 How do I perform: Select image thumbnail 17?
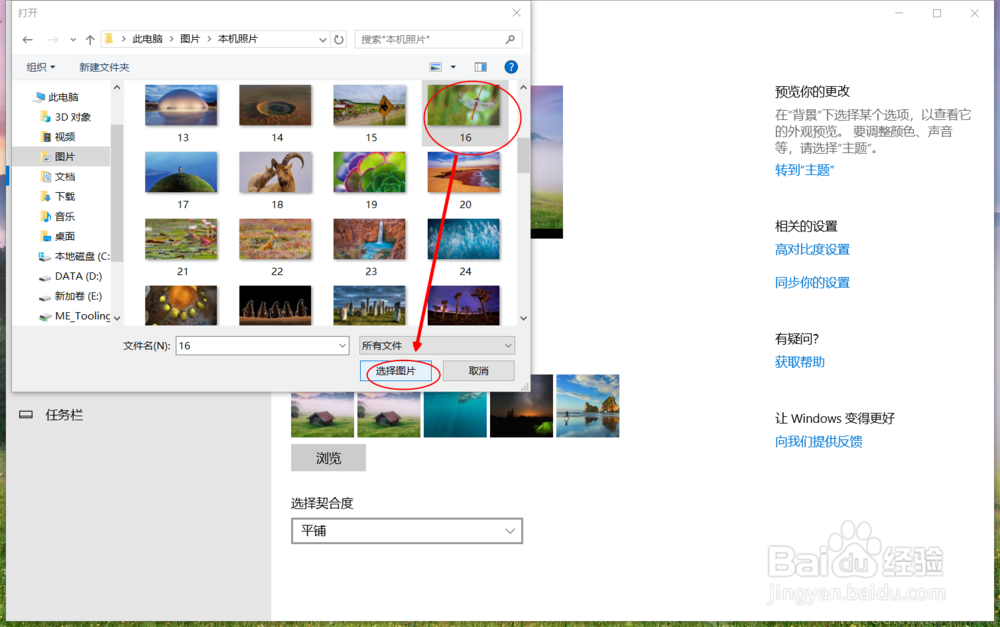tap(181, 172)
